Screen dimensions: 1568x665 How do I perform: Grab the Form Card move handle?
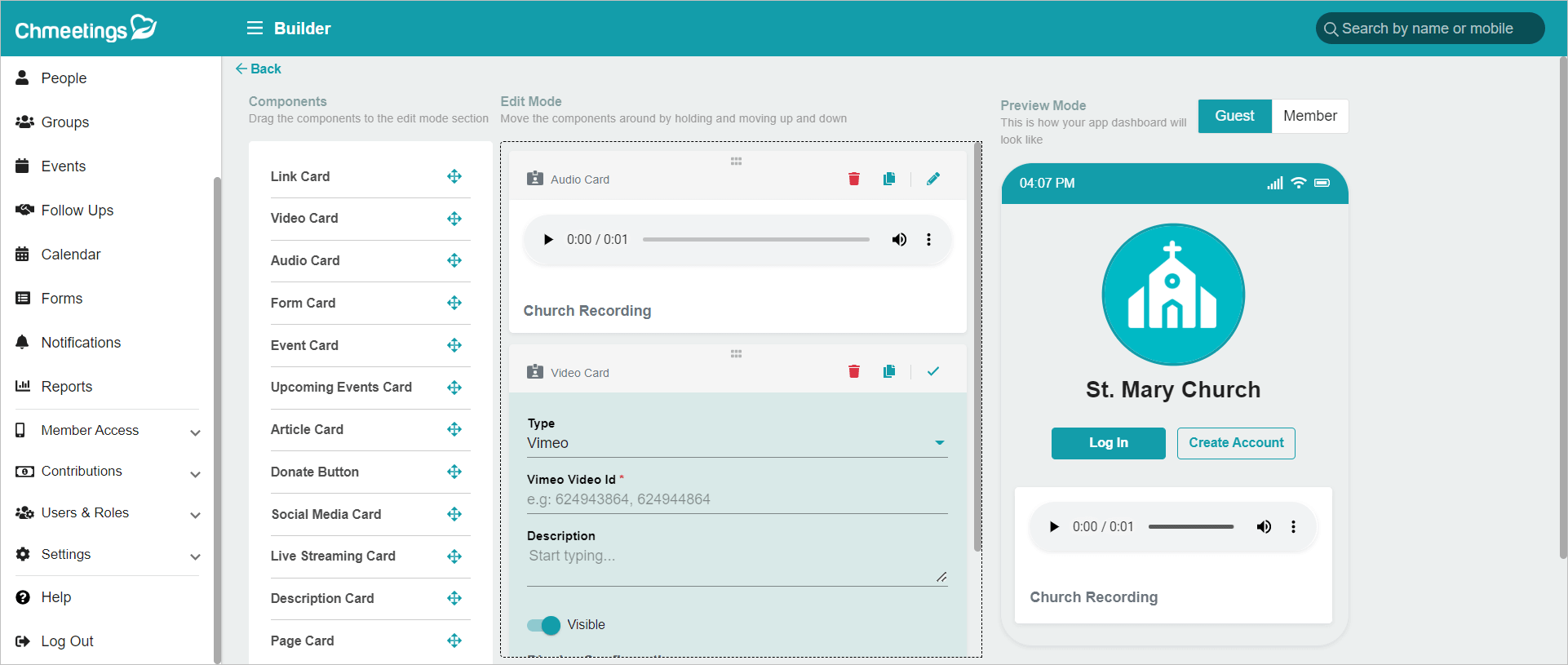(x=454, y=303)
